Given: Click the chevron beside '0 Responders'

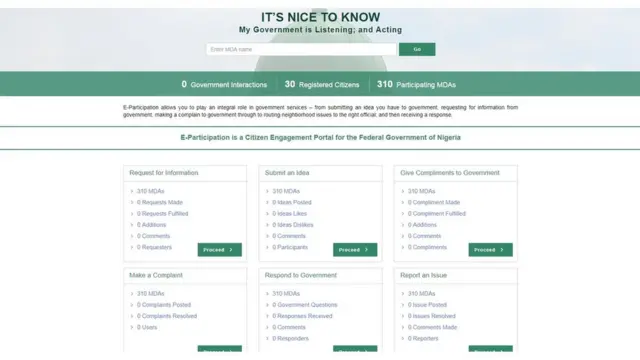Looking at the screenshot, I should click(x=267, y=339).
